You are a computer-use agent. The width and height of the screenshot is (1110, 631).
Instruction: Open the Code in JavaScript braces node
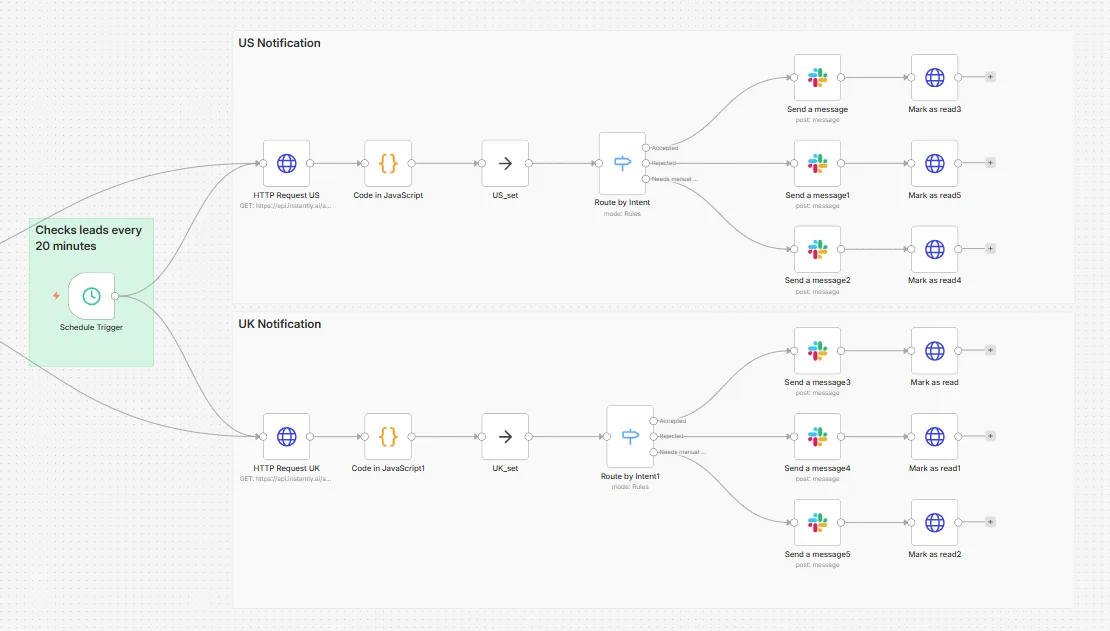point(388,163)
